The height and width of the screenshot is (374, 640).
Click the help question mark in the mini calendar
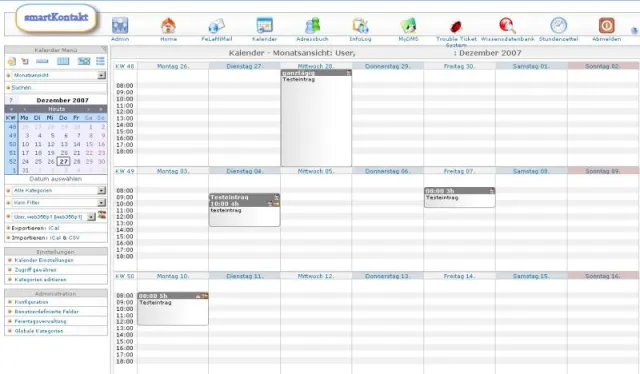pyautogui.click(x=11, y=100)
